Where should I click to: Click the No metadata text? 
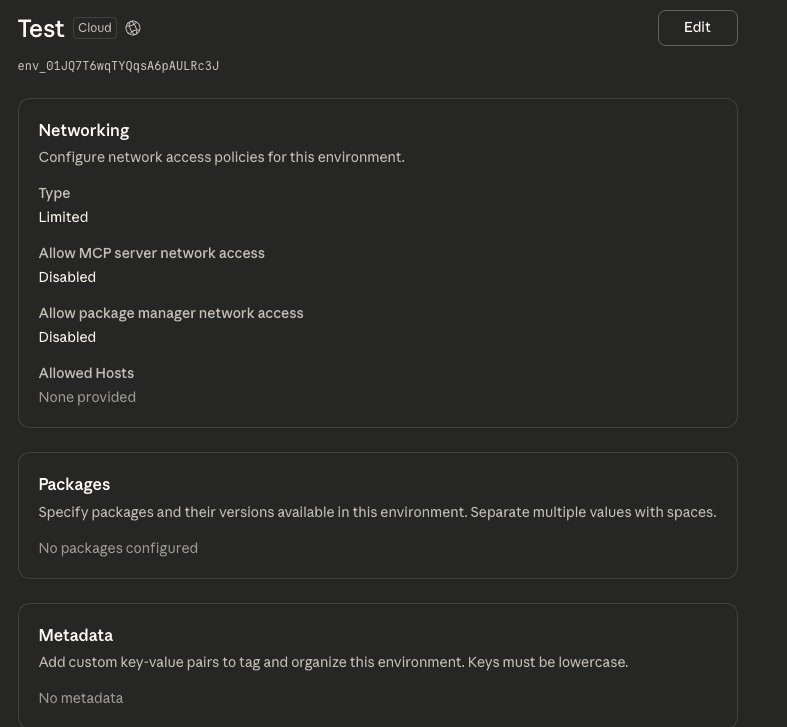point(81,698)
